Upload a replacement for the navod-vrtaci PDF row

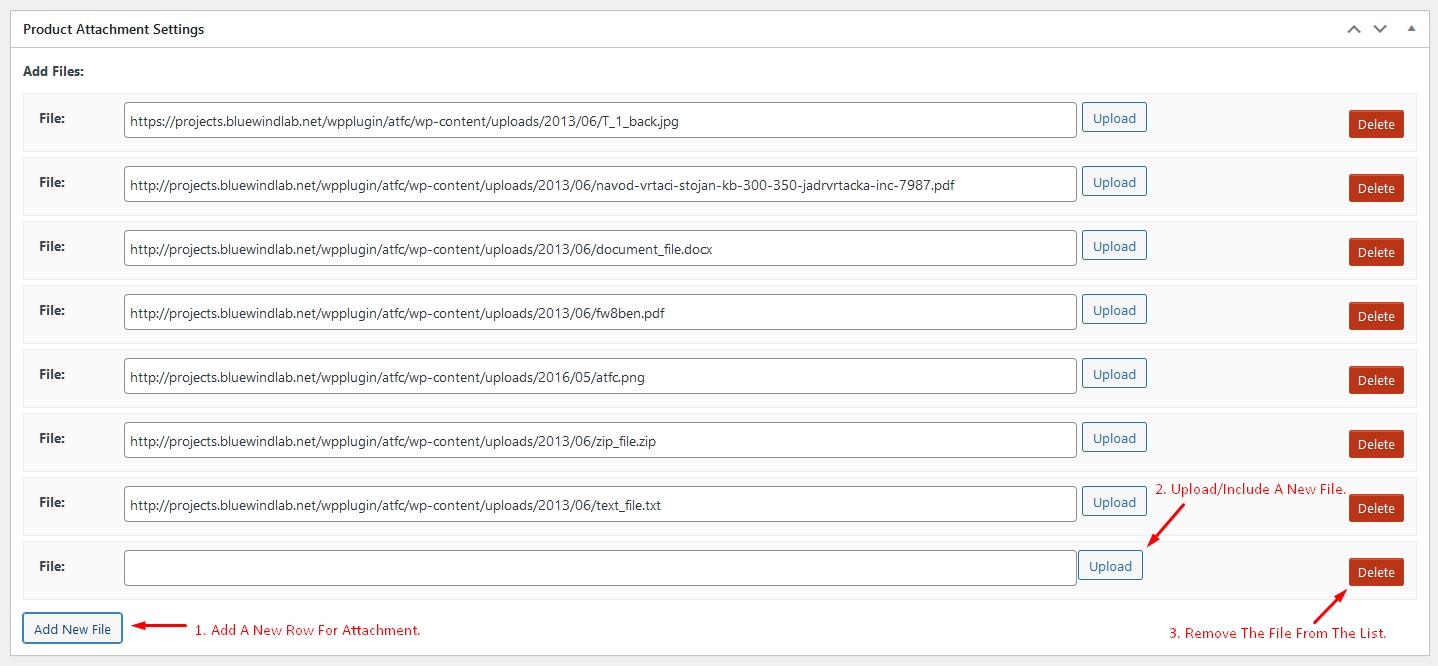(1113, 181)
